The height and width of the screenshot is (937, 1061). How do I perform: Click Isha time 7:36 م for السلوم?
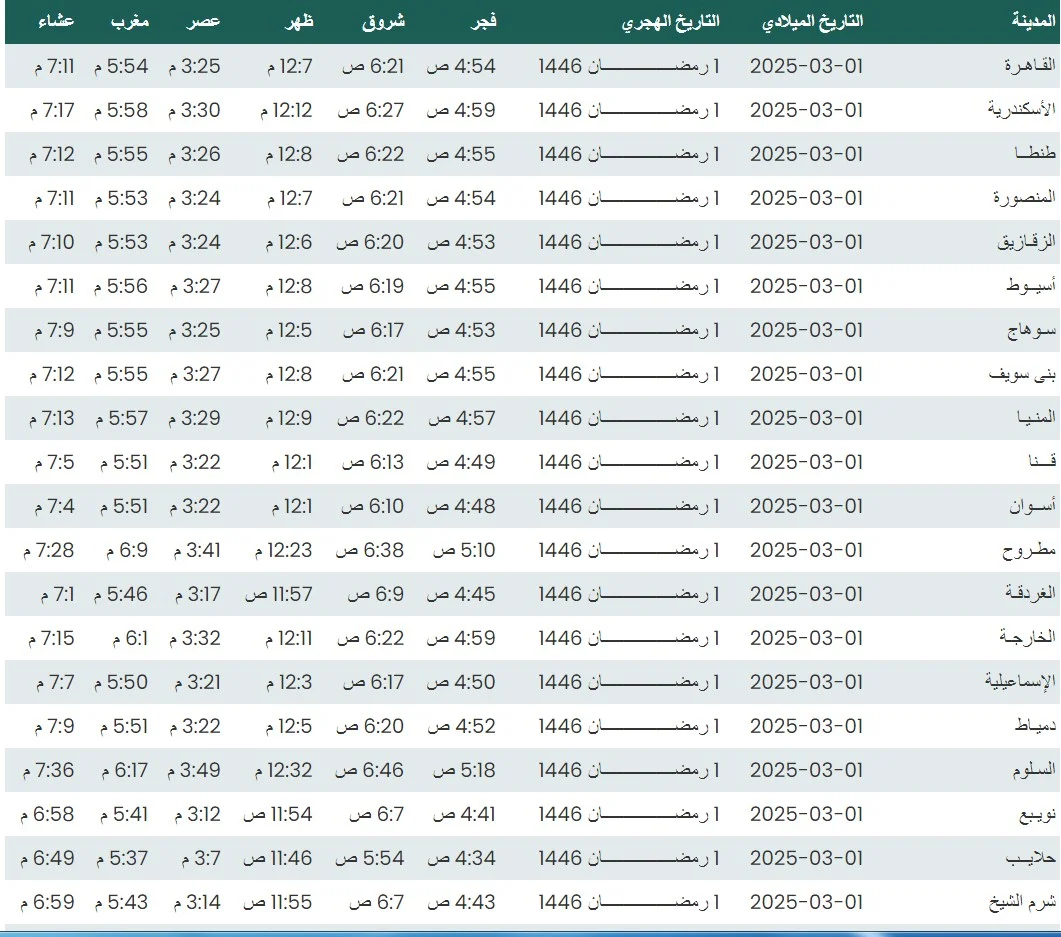[x=47, y=770]
